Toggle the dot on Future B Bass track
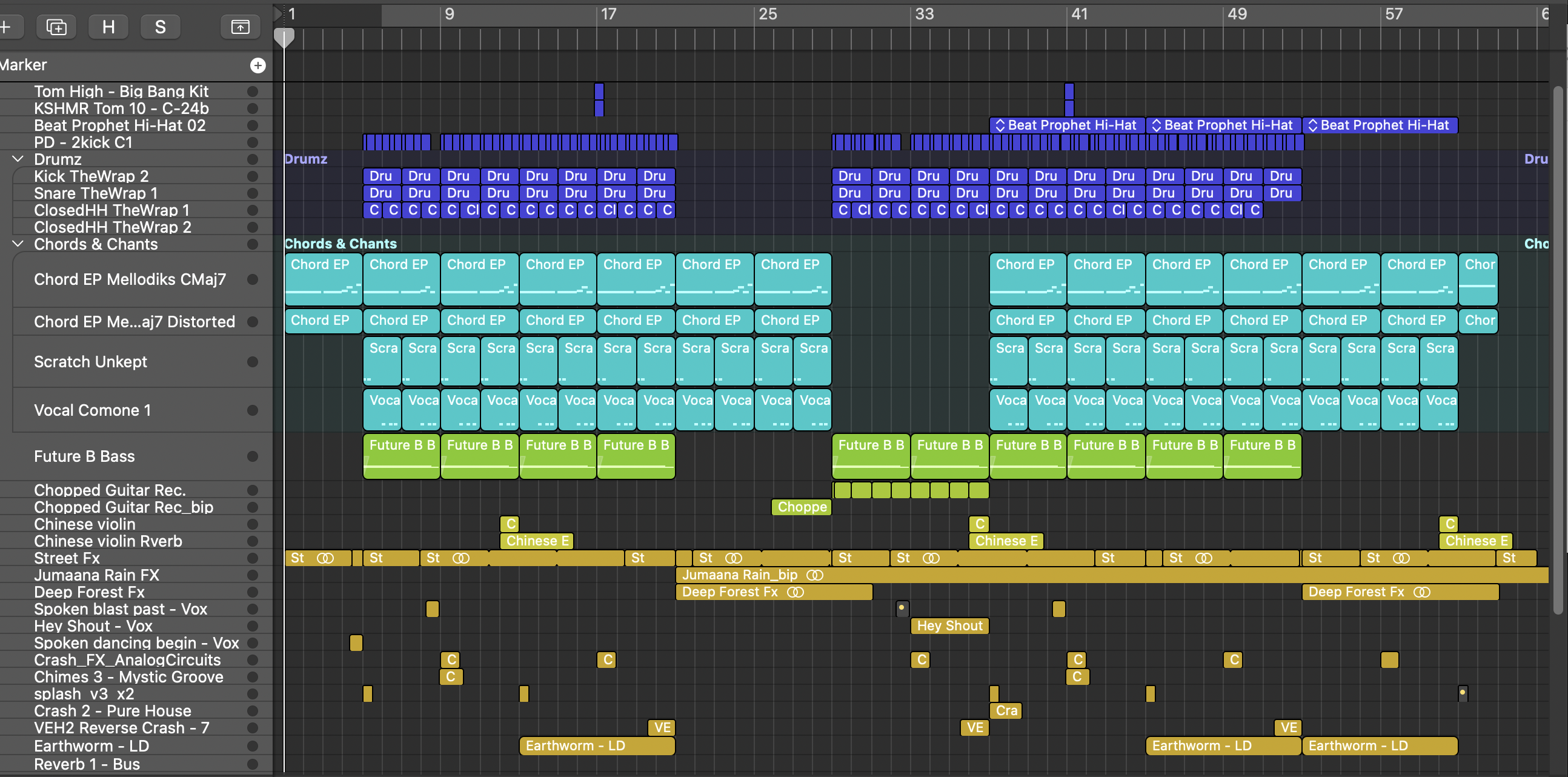 [253, 456]
